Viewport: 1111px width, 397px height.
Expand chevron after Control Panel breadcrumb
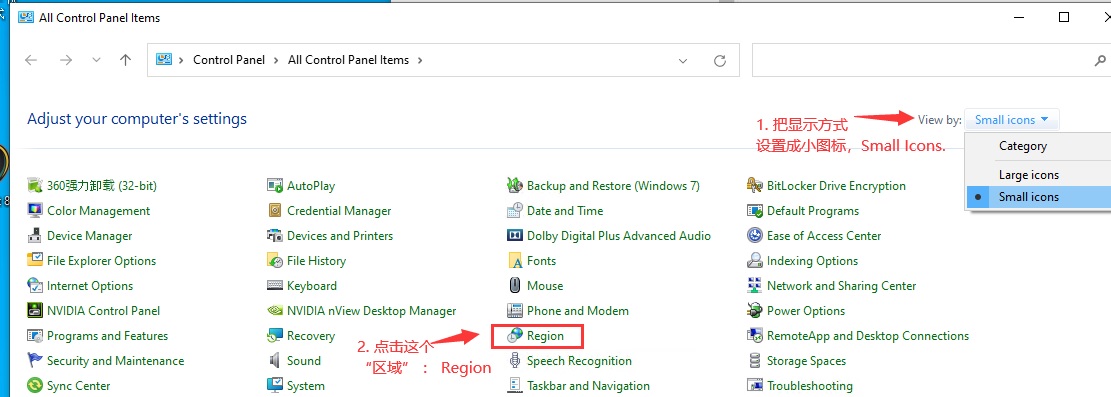[x=276, y=60]
